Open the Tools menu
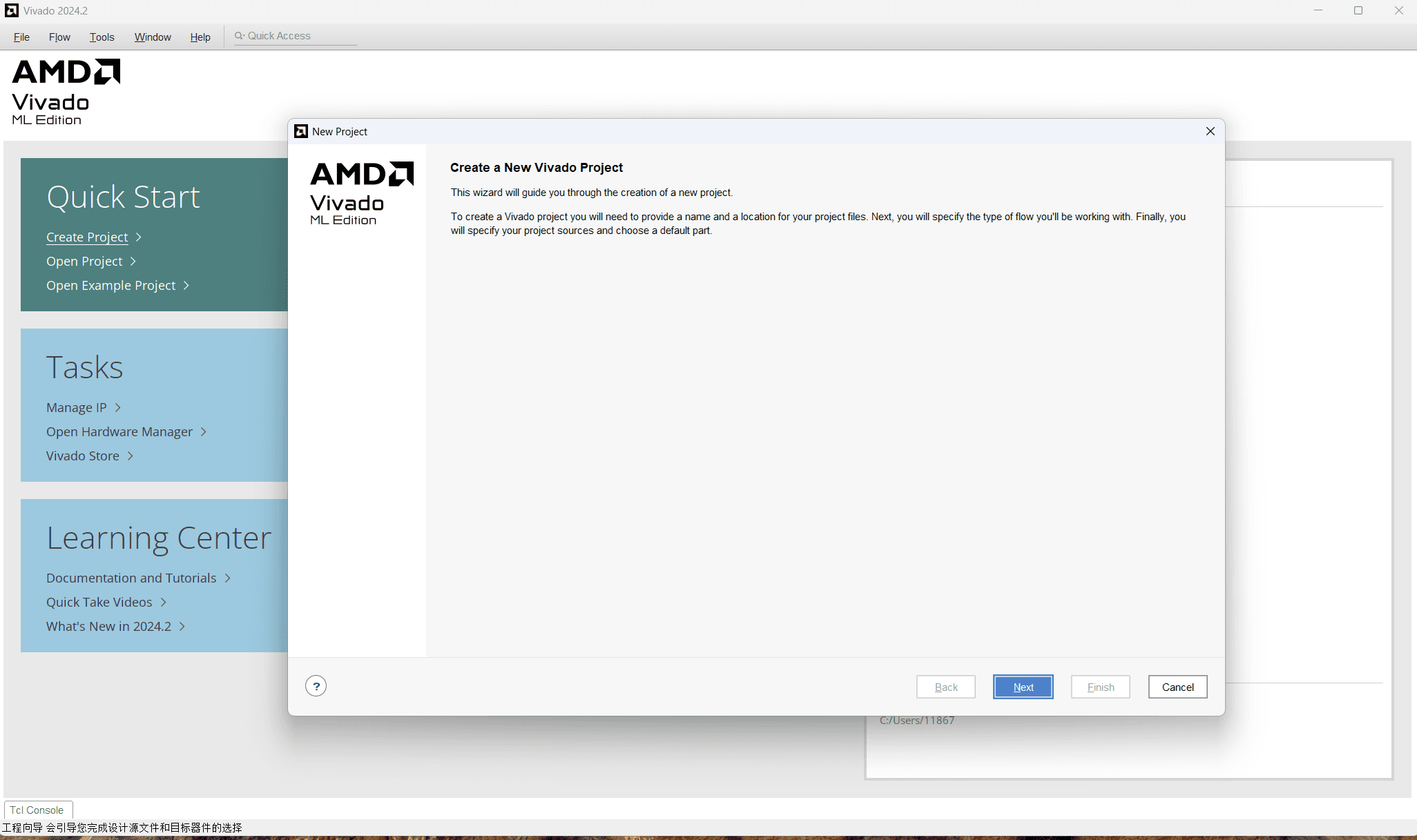Screen dimensions: 1417x840 (102, 37)
